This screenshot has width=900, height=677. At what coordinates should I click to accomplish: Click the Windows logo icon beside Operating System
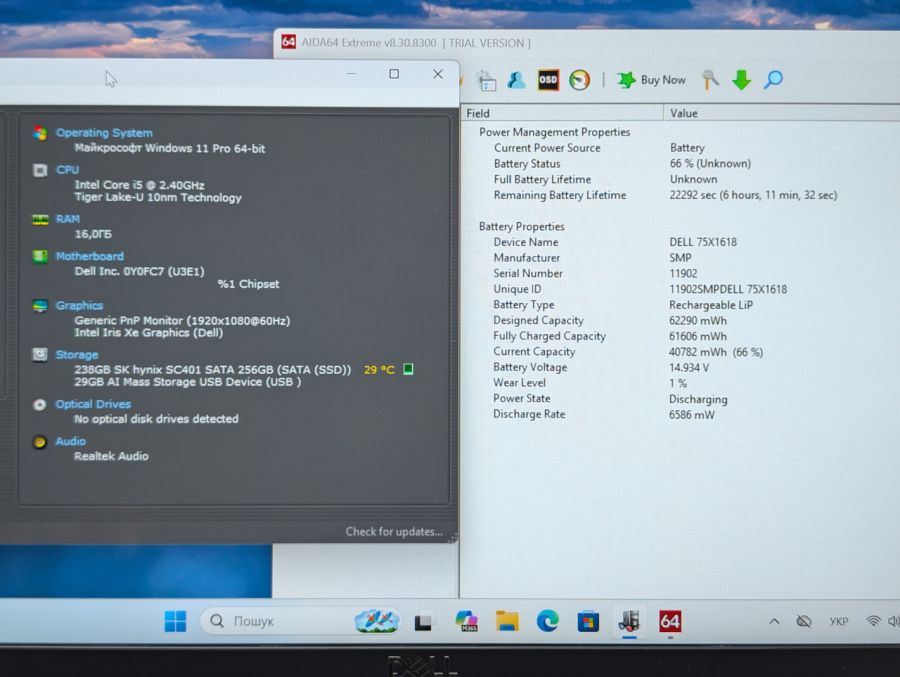coord(40,133)
